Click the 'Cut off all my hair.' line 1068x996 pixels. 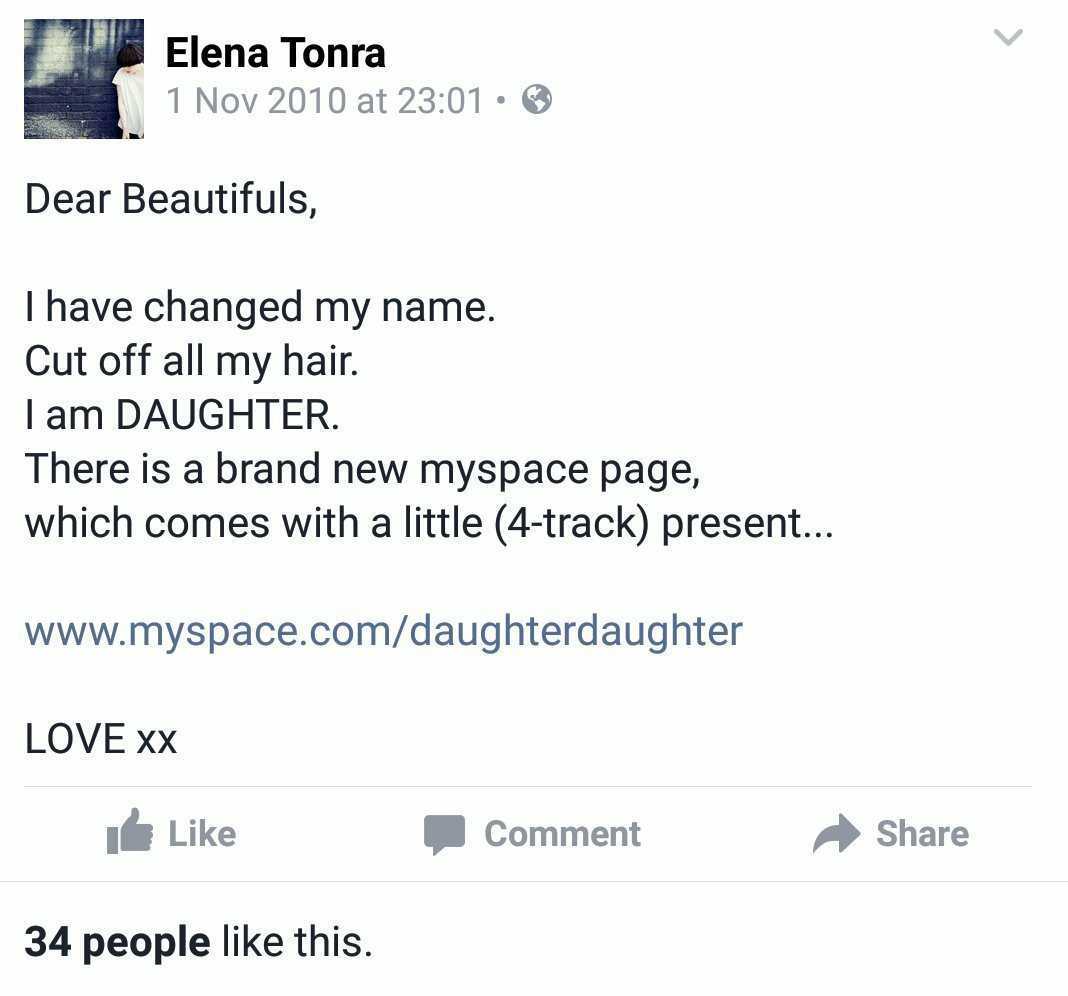[191, 361]
